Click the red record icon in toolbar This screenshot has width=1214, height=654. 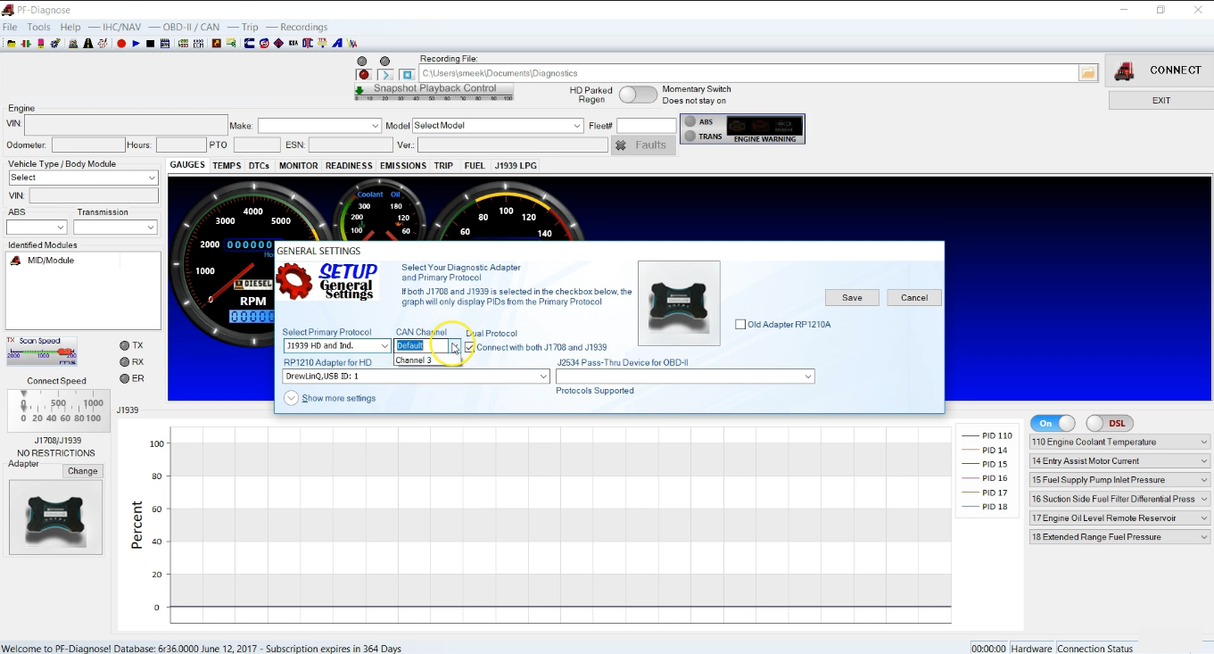tap(121, 44)
